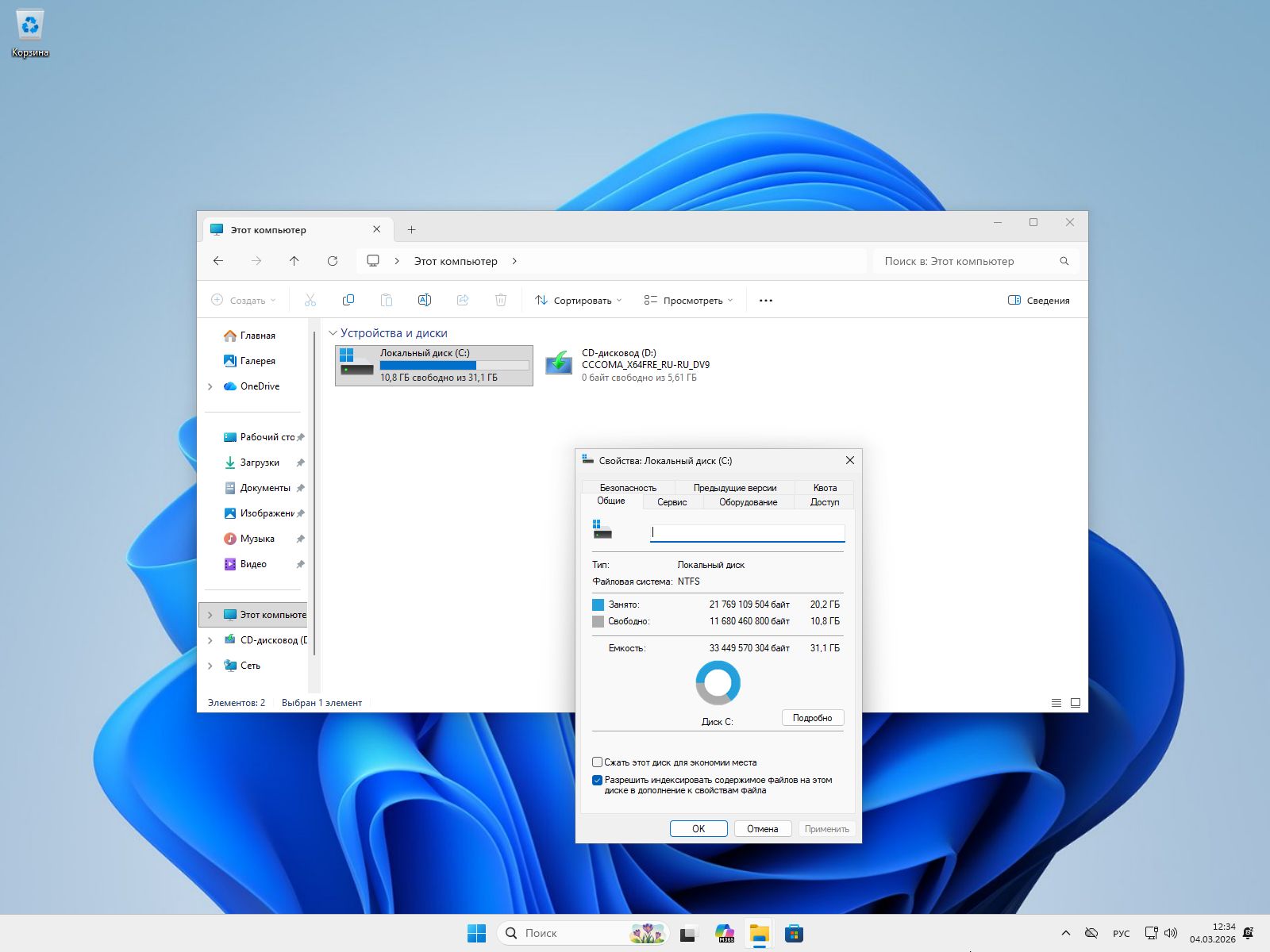1270x952 pixels.
Task: Click the Rename icon in the toolbar
Action: (x=425, y=300)
